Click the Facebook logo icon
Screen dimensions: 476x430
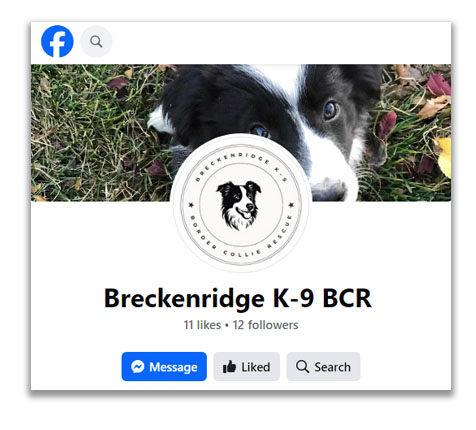point(57,41)
